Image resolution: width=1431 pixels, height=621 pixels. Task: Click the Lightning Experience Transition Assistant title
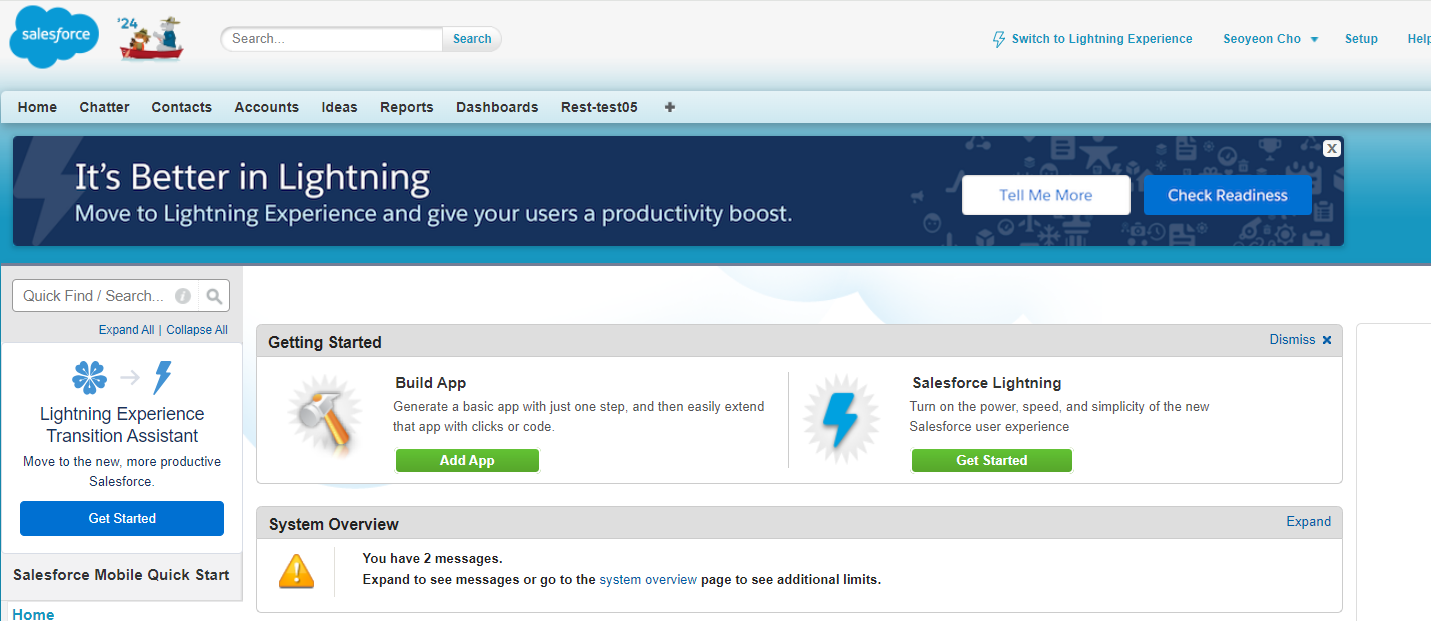pyautogui.click(x=122, y=425)
